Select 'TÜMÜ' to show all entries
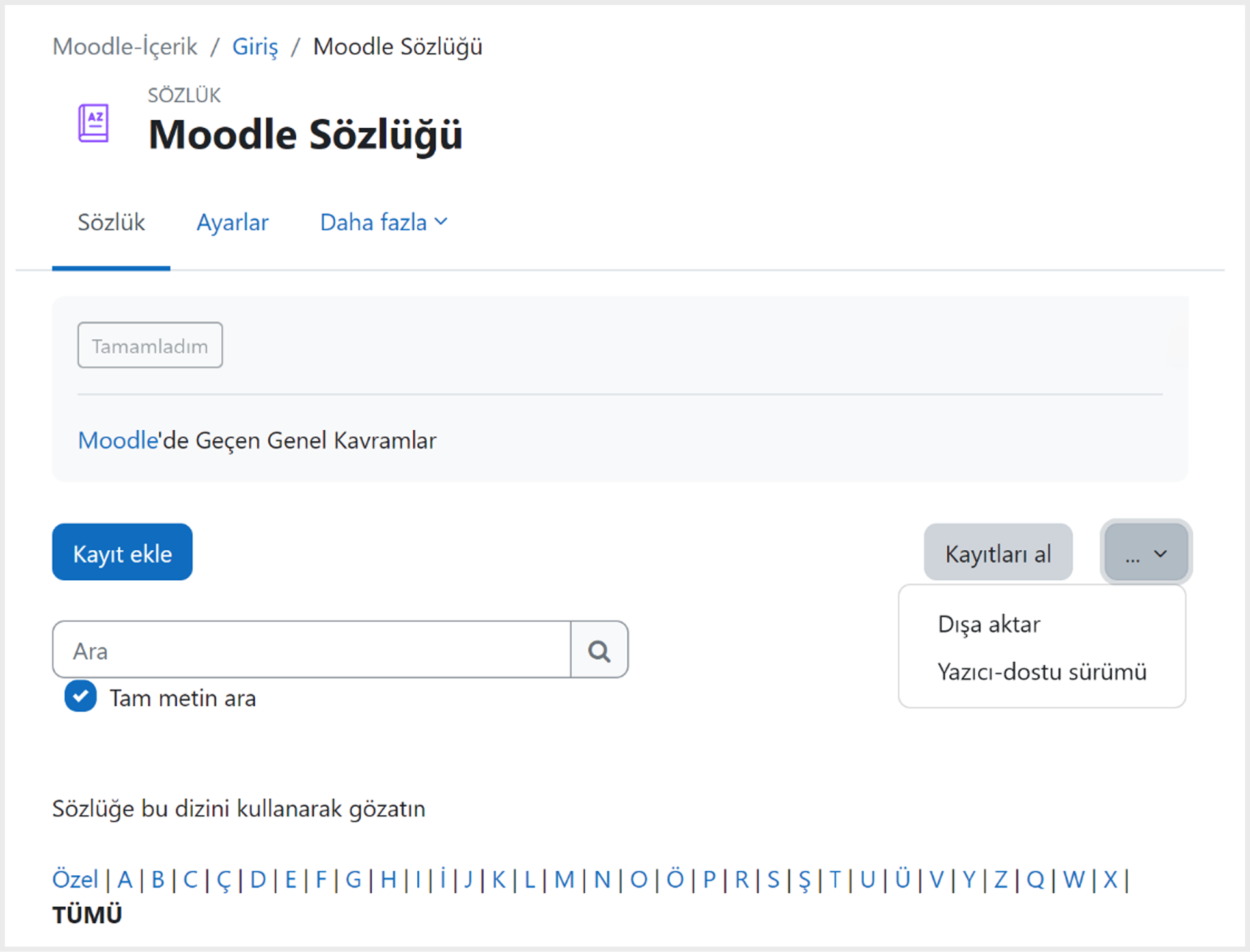Viewport: 1250px width, 952px height. pos(87,915)
